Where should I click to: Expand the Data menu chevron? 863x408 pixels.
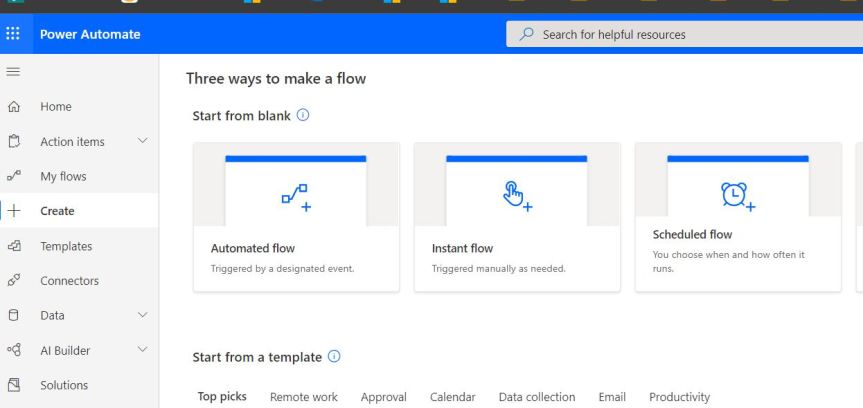click(x=141, y=315)
